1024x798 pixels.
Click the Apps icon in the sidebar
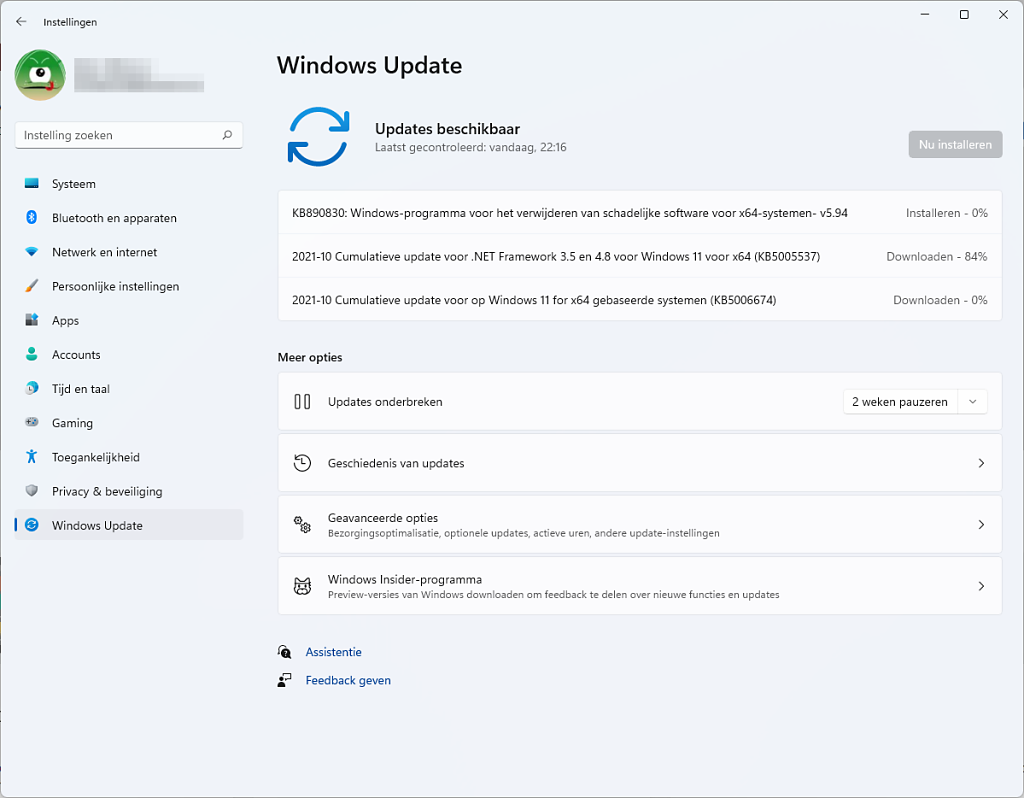coord(31,320)
